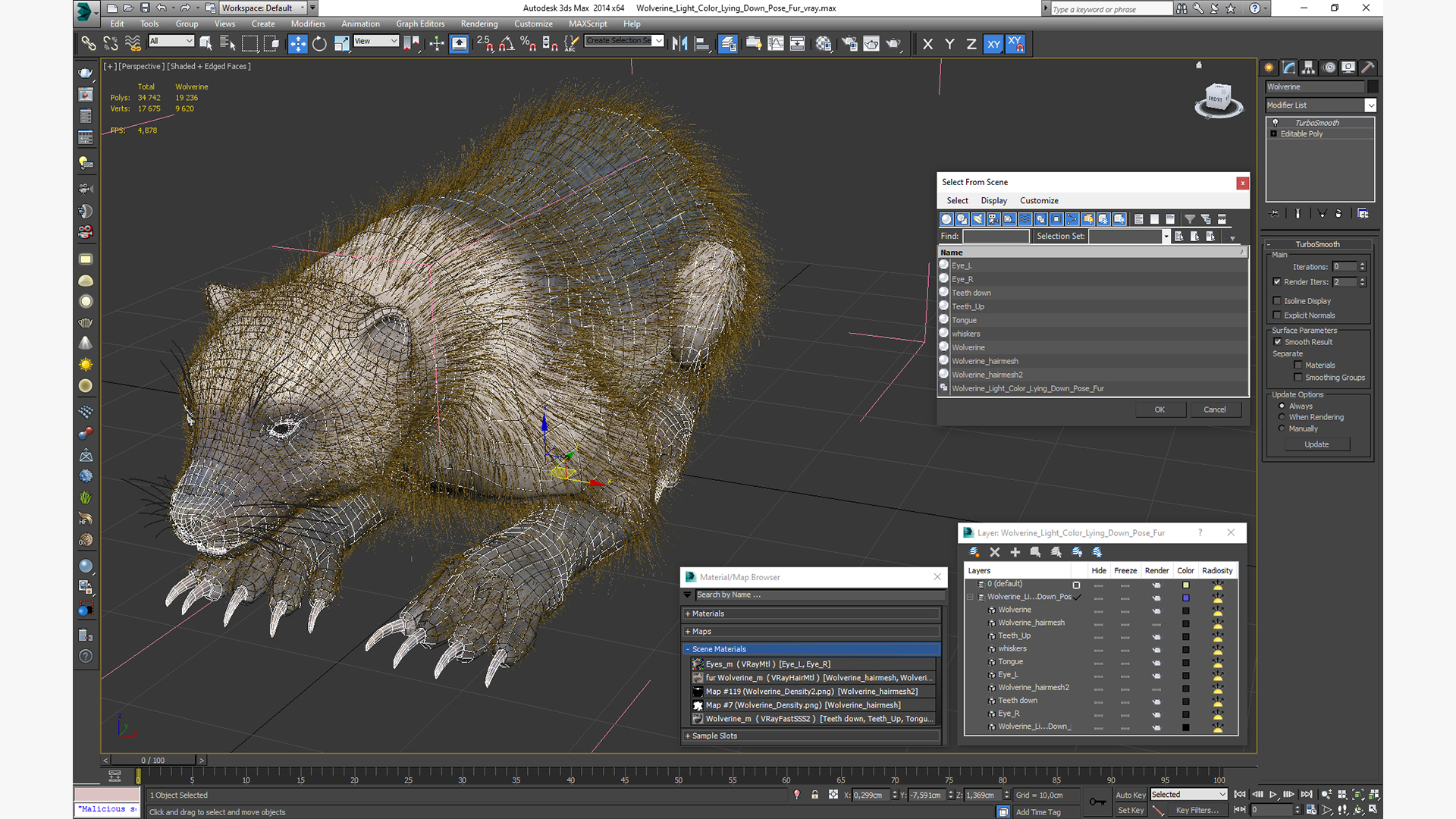Click the Set Key button
Viewport: 1456px width, 819px height.
click(1130, 811)
